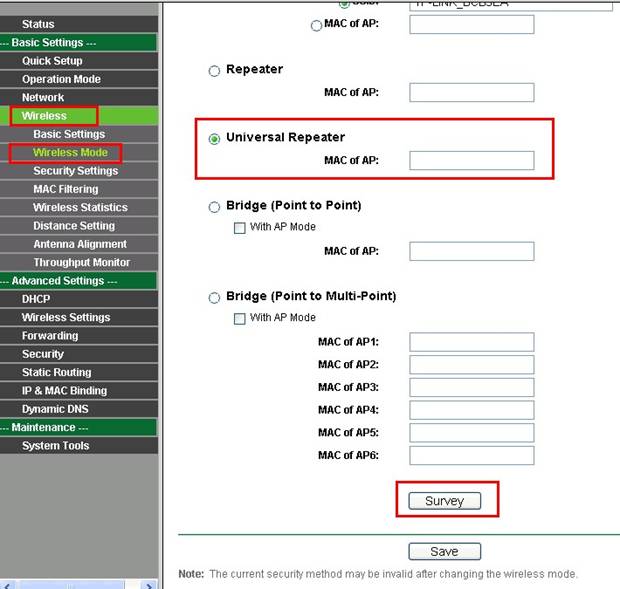Click the Save button
Screen dimensions: 620x589
pos(445,551)
